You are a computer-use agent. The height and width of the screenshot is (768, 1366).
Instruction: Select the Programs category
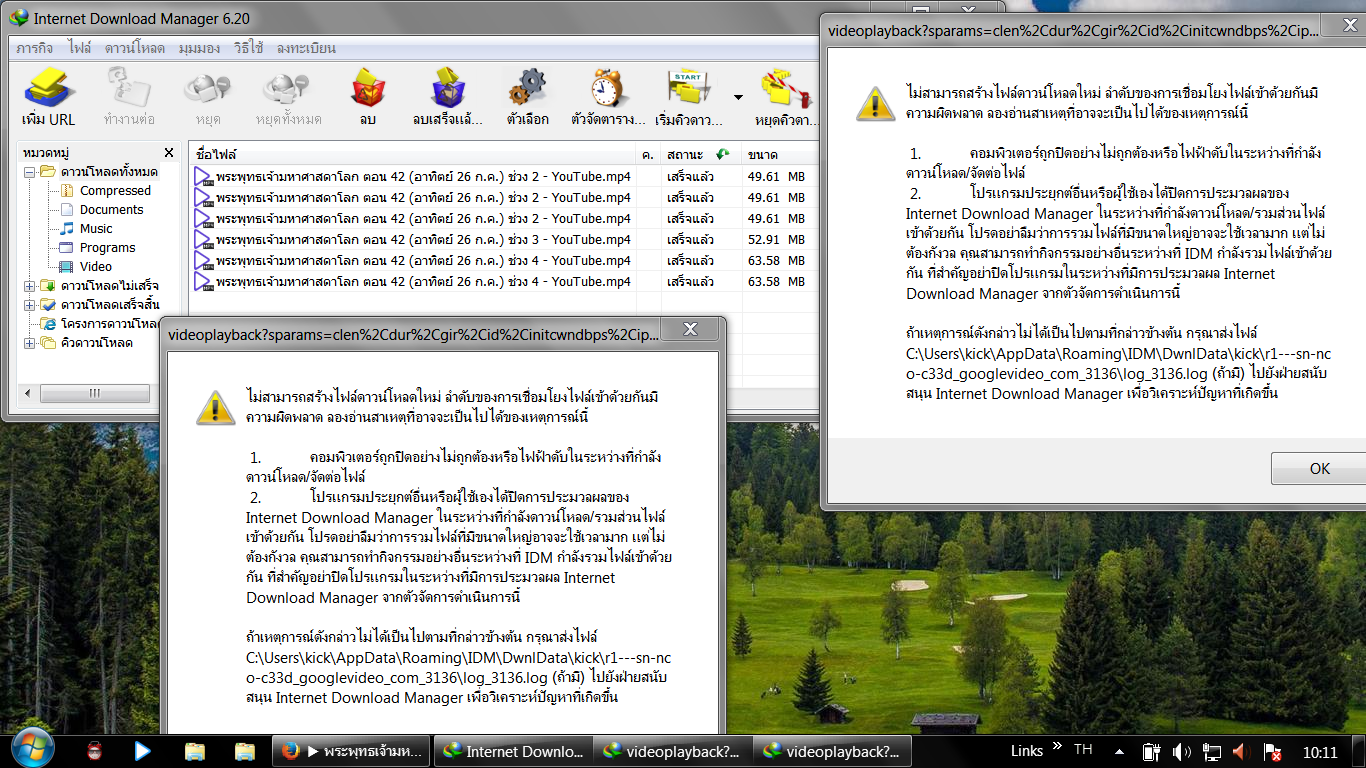(x=107, y=248)
